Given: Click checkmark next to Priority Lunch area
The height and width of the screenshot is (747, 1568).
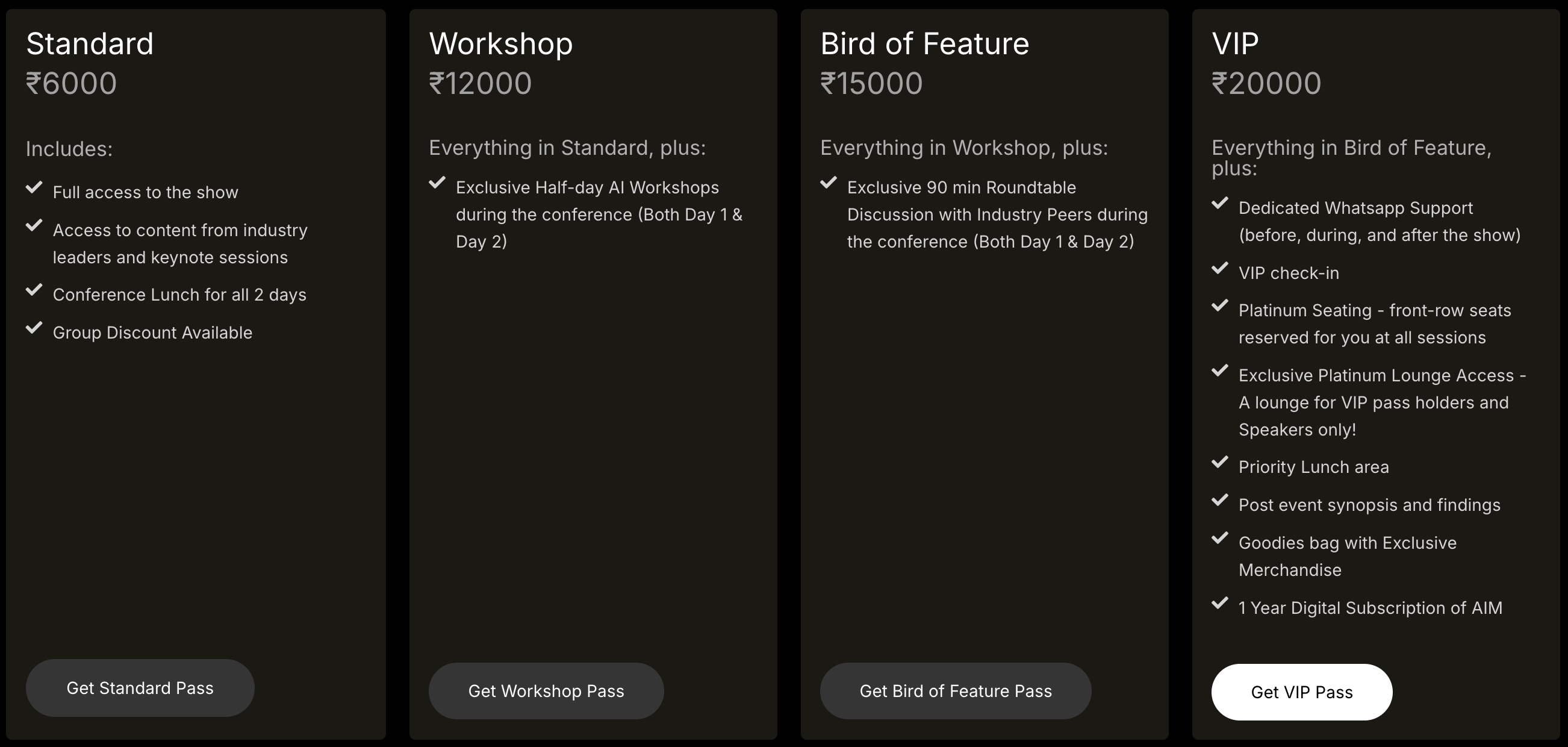Looking at the screenshot, I should click(x=1220, y=462).
